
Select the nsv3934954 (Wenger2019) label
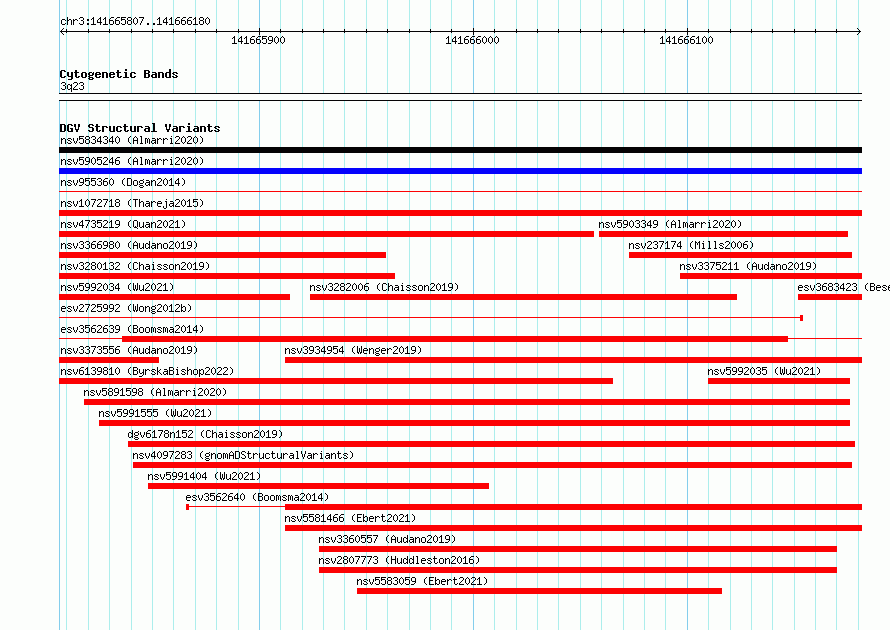354,350
